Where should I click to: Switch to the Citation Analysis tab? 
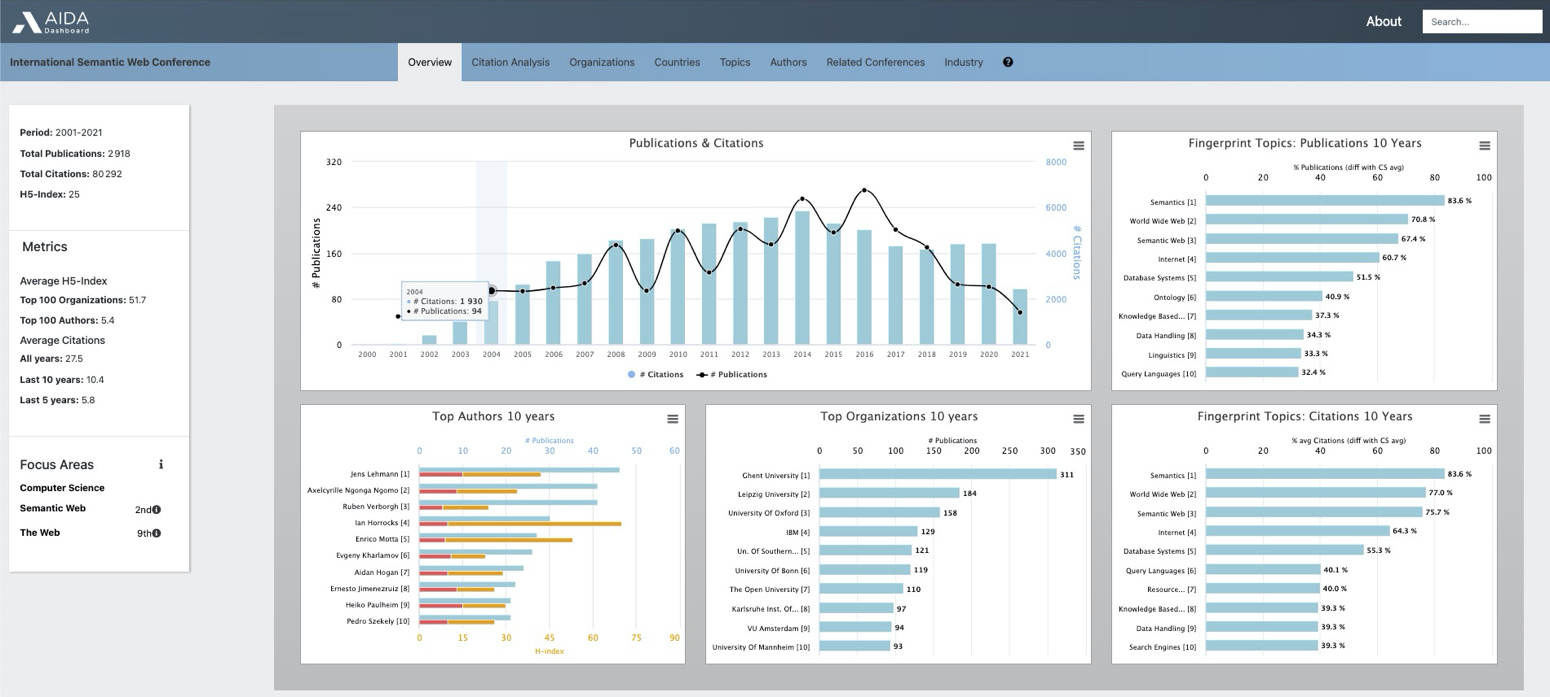coord(510,62)
